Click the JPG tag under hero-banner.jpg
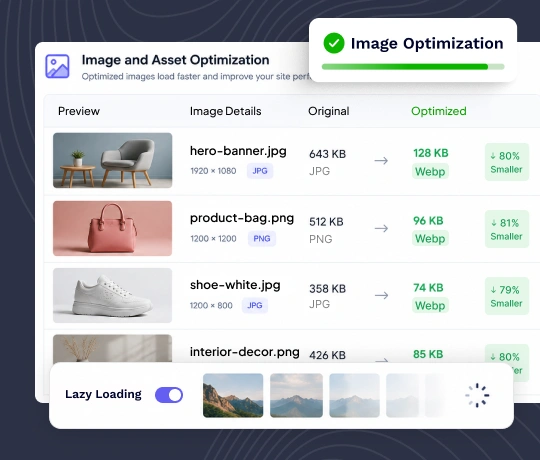Image resolution: width=540 pixels, height=460 pixels. pos(260,171)
